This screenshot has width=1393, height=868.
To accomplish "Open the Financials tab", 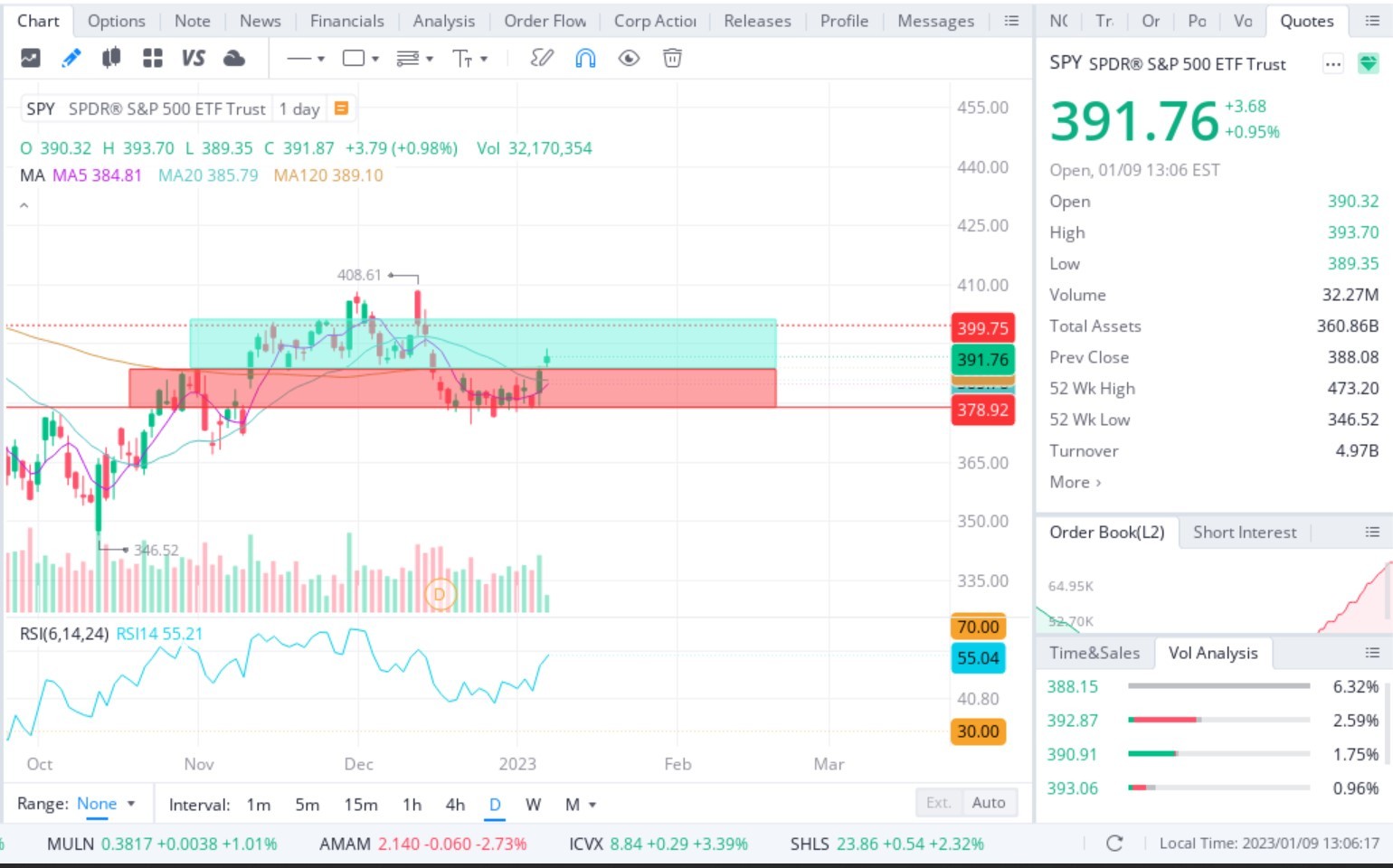I will [347, 21].
